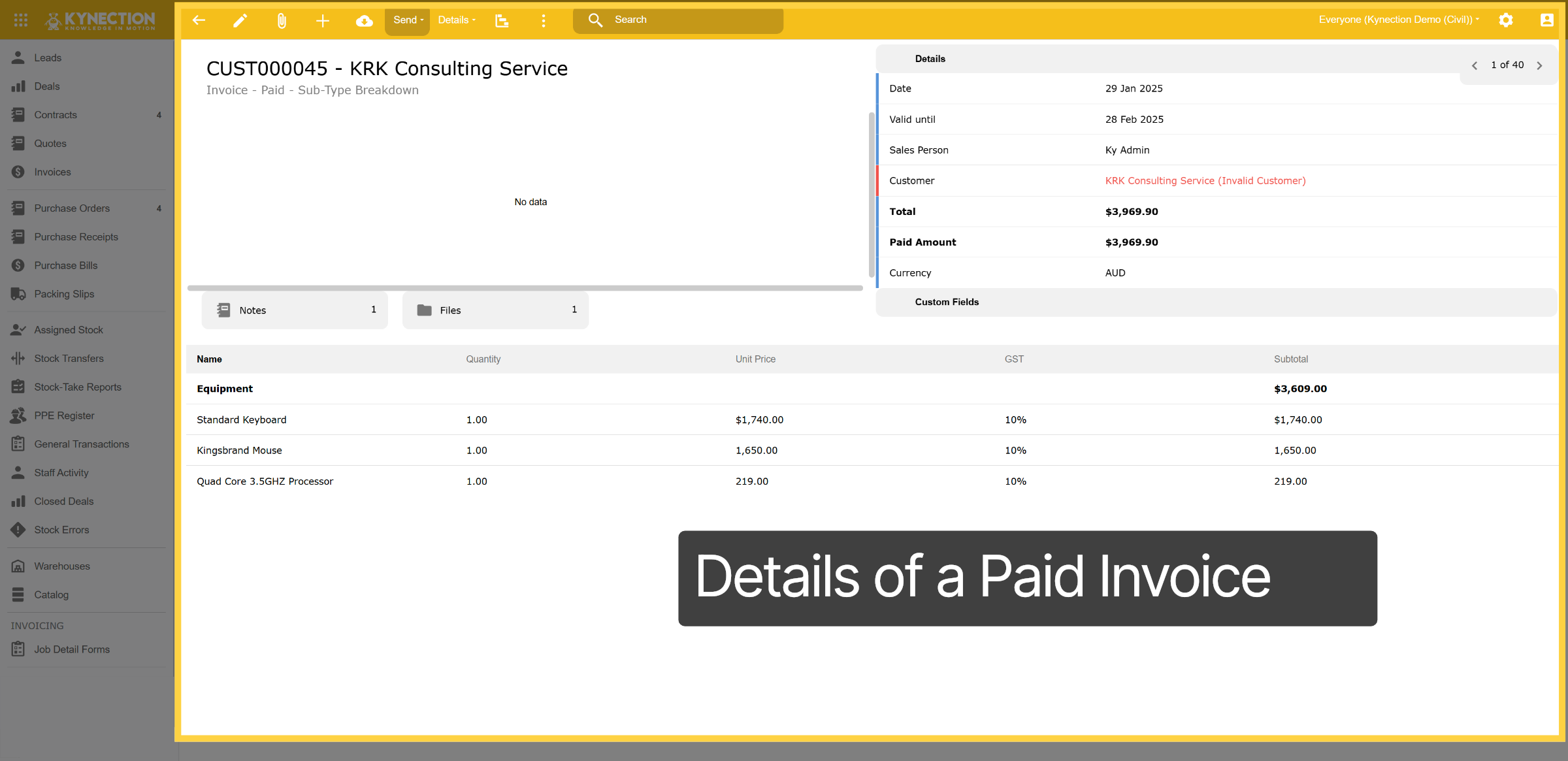
Task: Expand the Everyone (Kynection Demo (Civil)) selector
Action: [x=1399, y=20]
